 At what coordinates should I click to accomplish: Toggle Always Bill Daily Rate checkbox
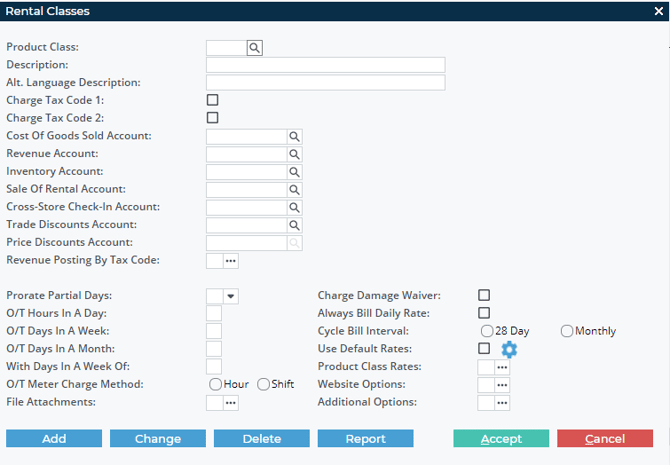pyautogui.click(x=484, y=313)
